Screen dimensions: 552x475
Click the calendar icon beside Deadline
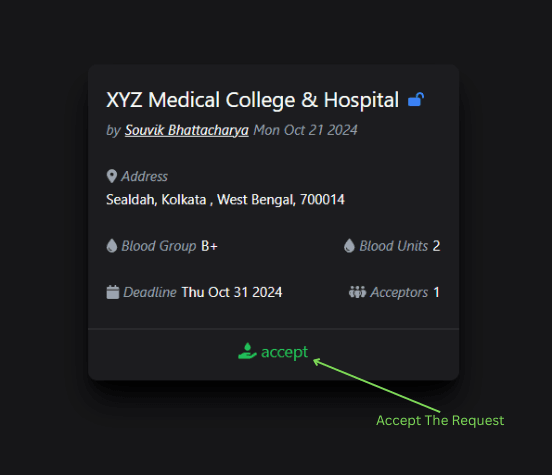pos(113,292)
